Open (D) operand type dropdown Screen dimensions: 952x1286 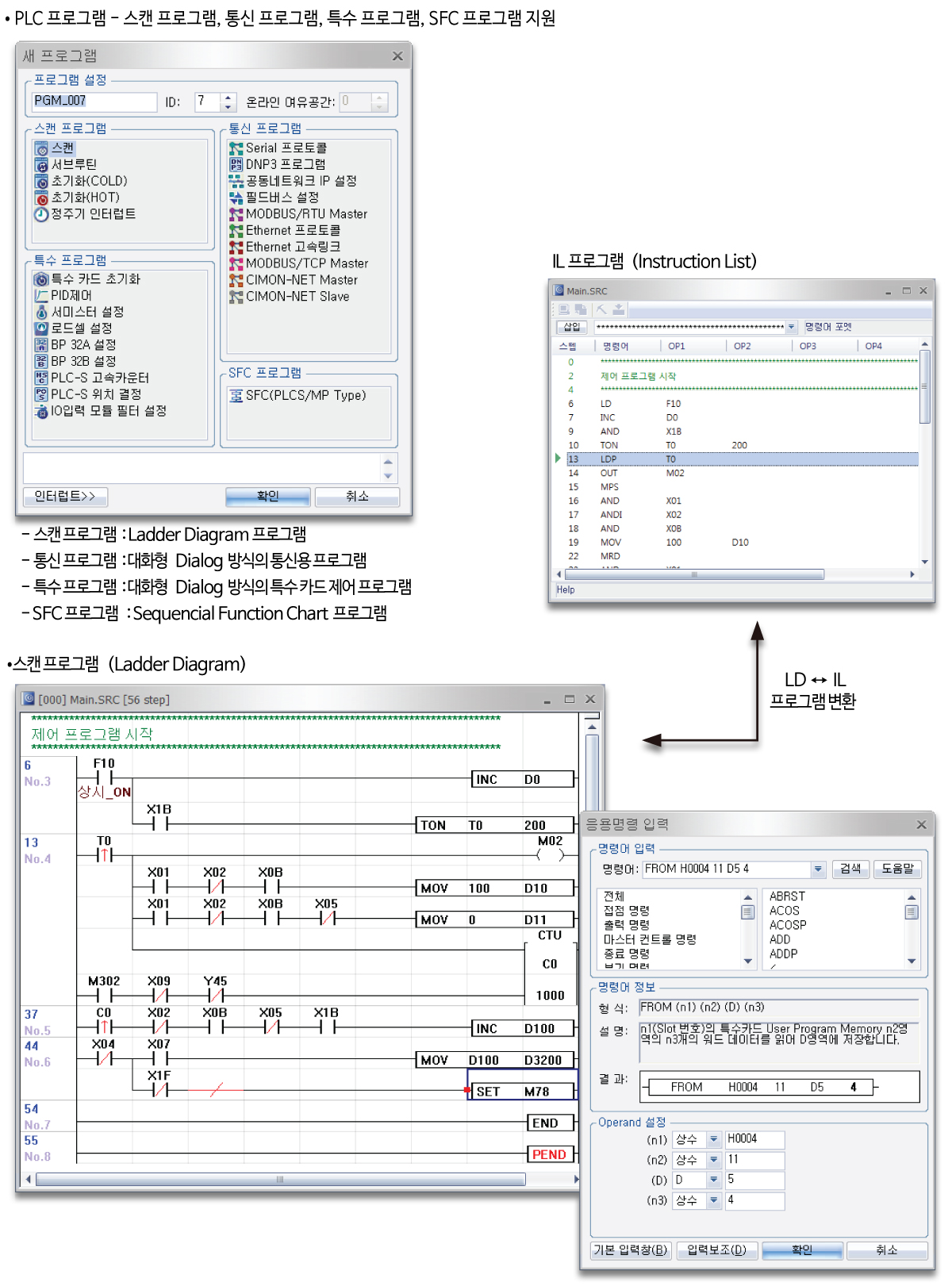(713, 1180)
